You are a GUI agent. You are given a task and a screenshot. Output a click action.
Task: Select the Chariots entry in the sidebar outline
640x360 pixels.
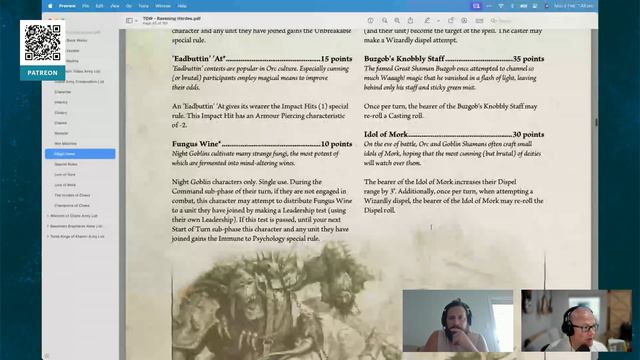[61, 123]
